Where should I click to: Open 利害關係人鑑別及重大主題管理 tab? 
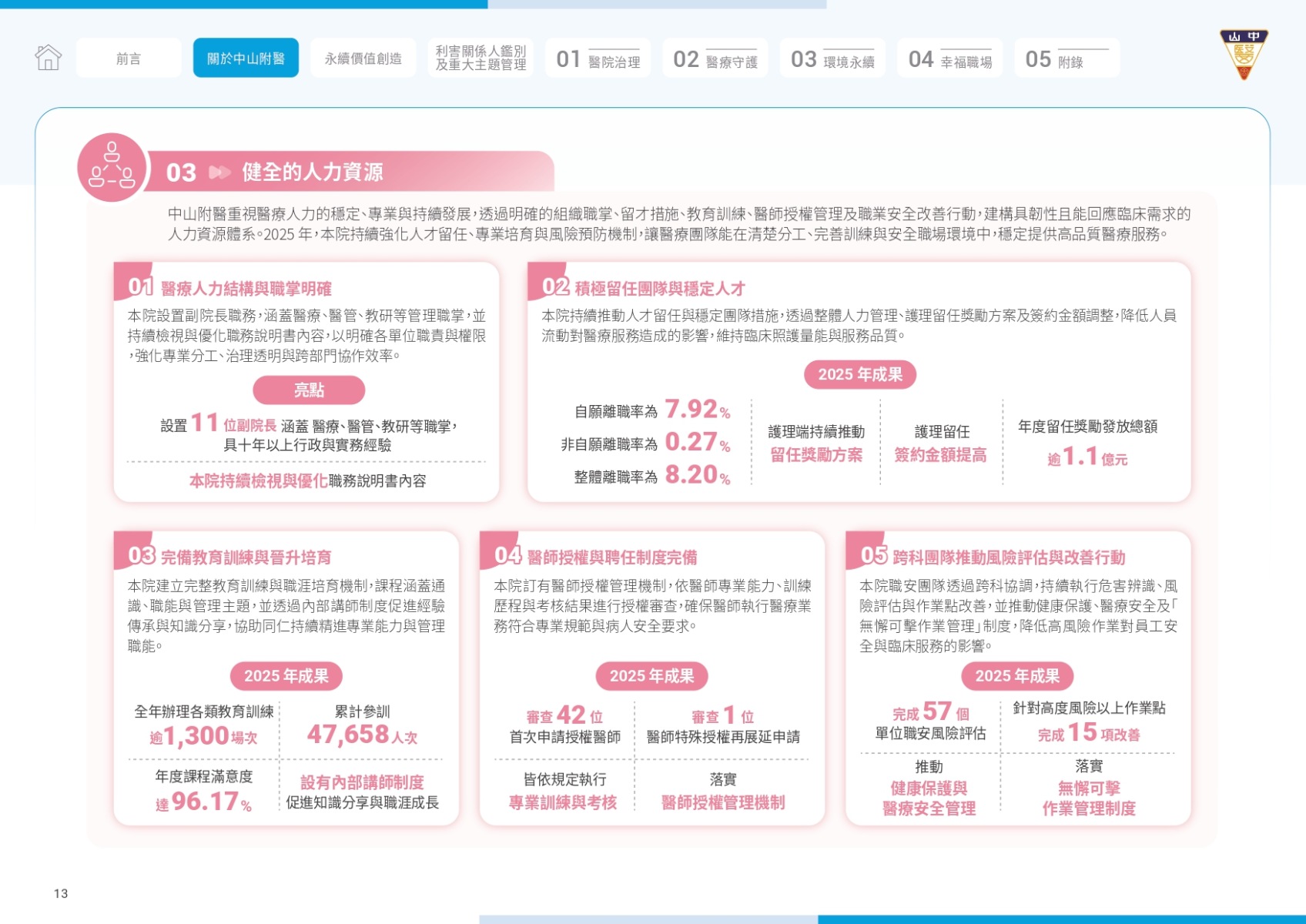(481, 59)
